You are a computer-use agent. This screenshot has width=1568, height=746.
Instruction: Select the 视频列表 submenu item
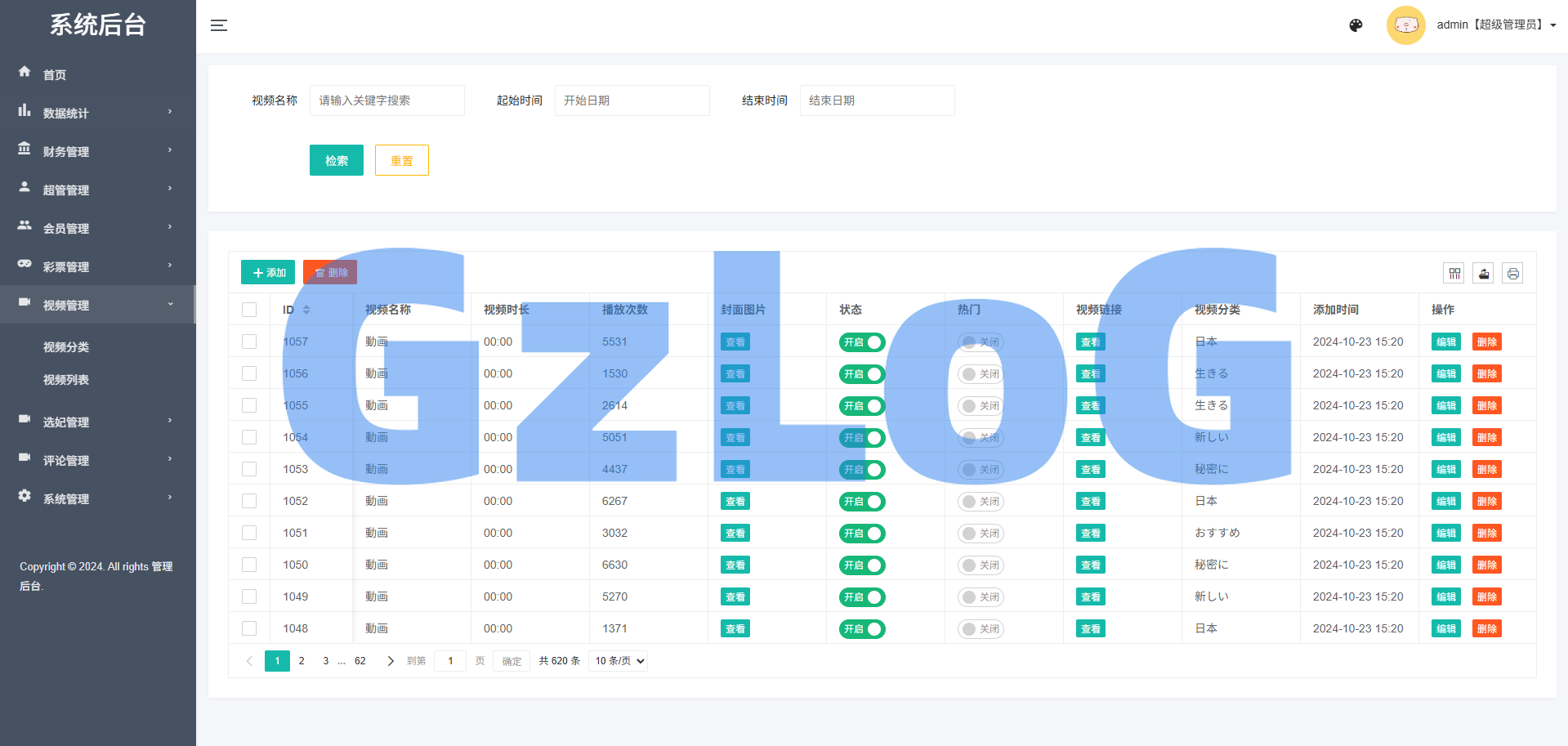click(65, 379)
